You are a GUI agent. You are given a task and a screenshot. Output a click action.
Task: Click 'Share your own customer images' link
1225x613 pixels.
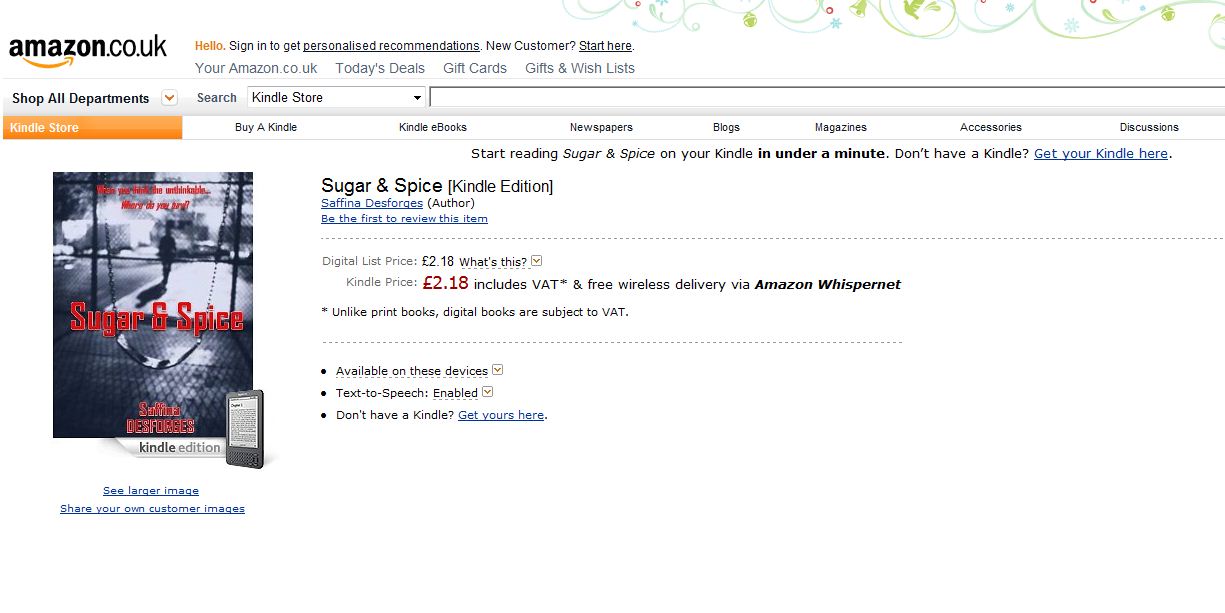152,508
